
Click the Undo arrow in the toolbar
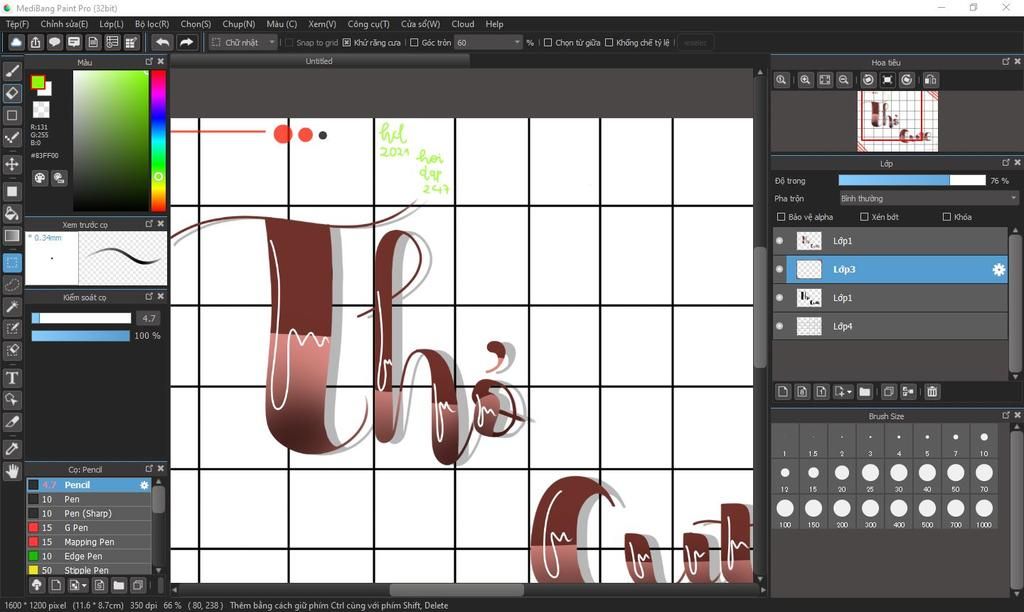click(x=162, y=42)
